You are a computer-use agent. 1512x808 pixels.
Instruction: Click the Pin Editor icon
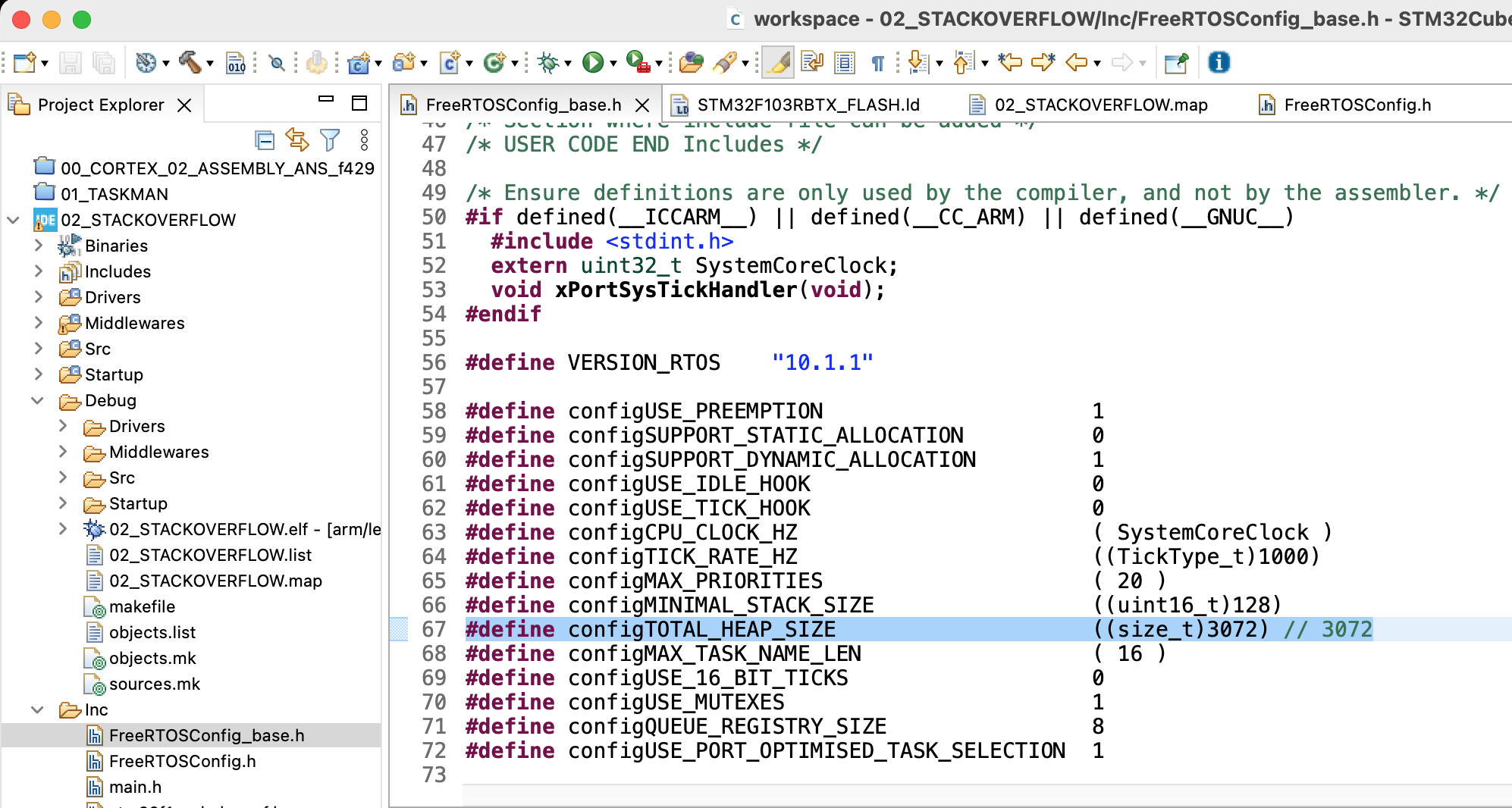point(1176,62)
